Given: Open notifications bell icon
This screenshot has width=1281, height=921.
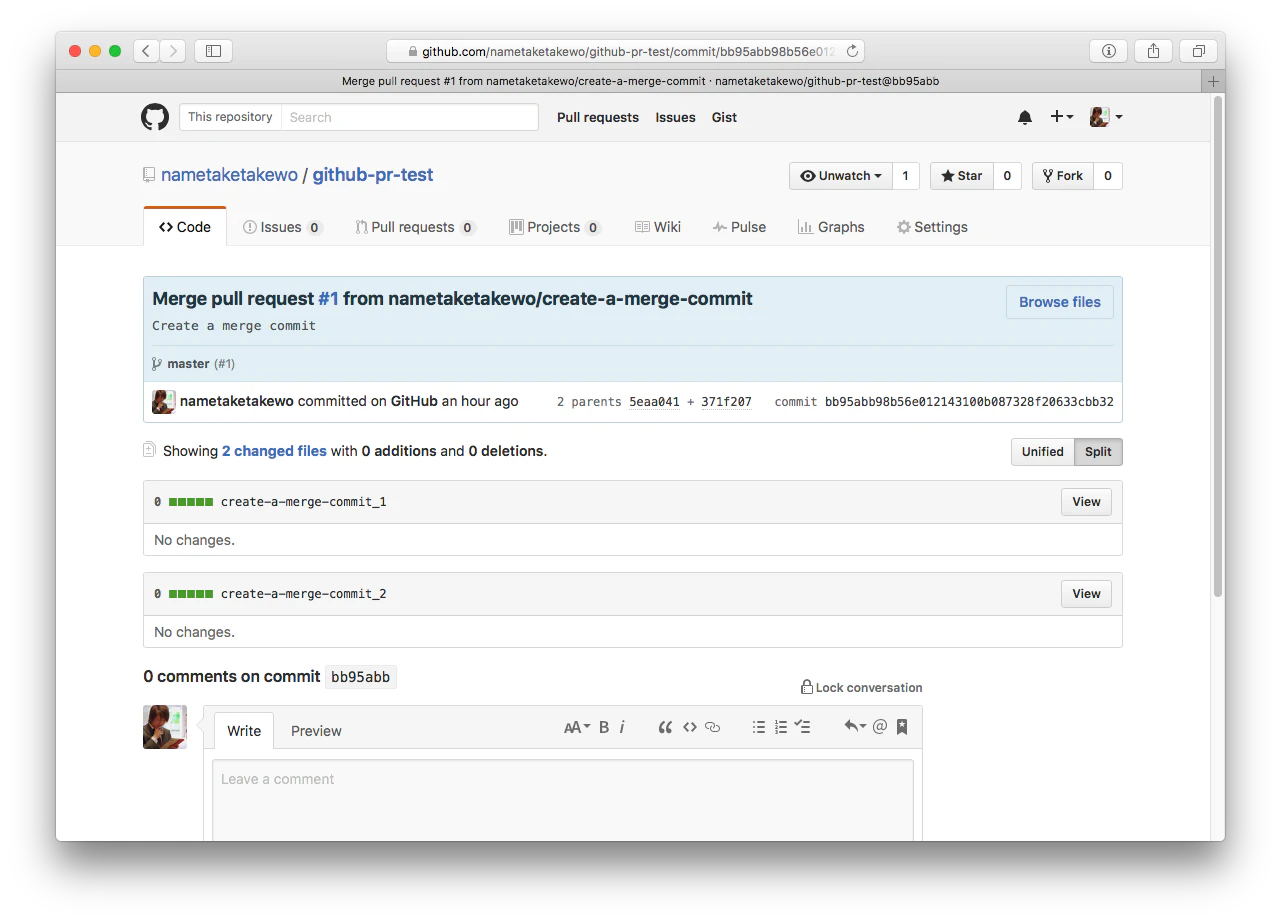Looking at the screenshot, I should pos(1025,117).
